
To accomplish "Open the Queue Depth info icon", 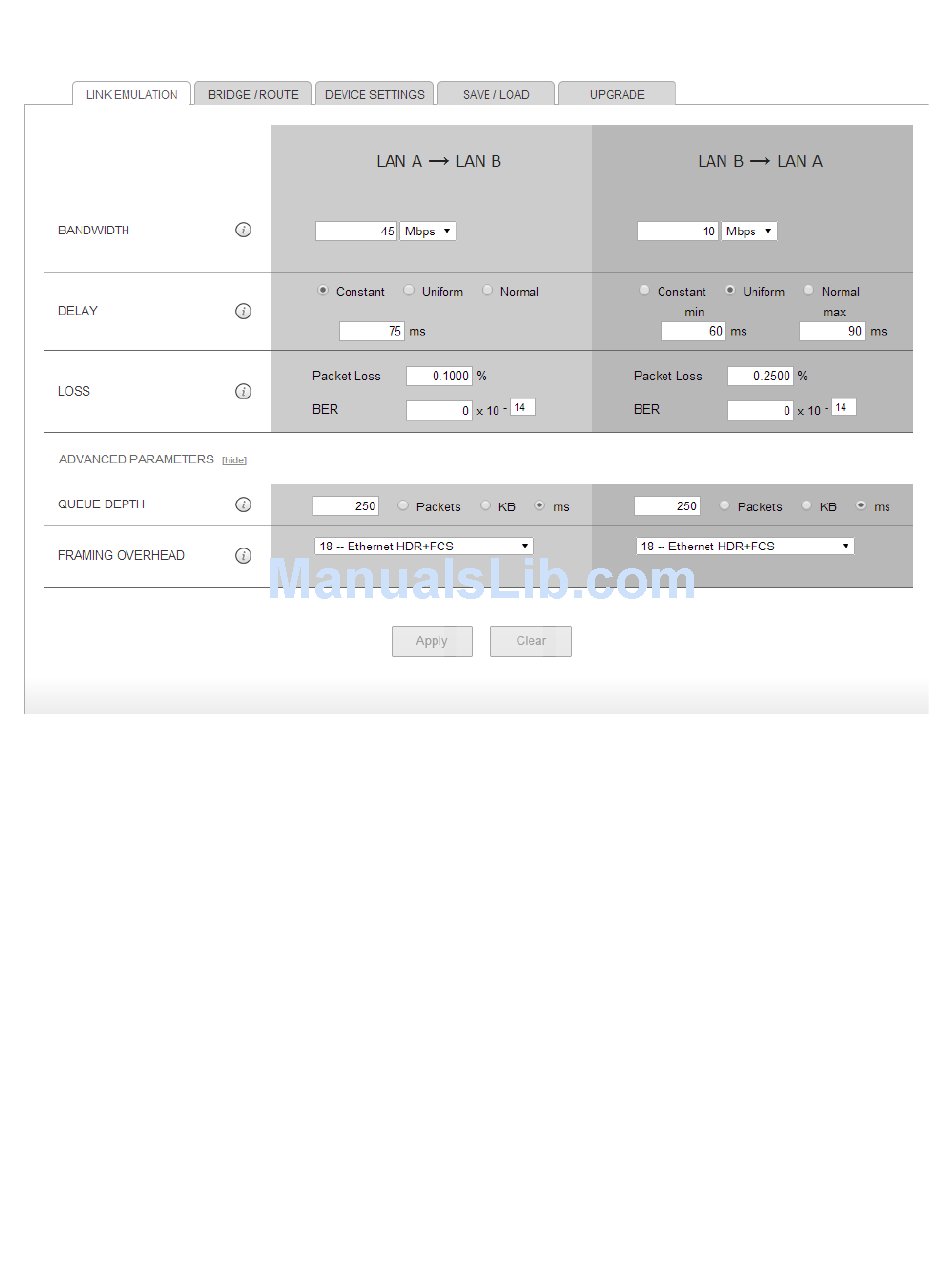I will (243, 505).
